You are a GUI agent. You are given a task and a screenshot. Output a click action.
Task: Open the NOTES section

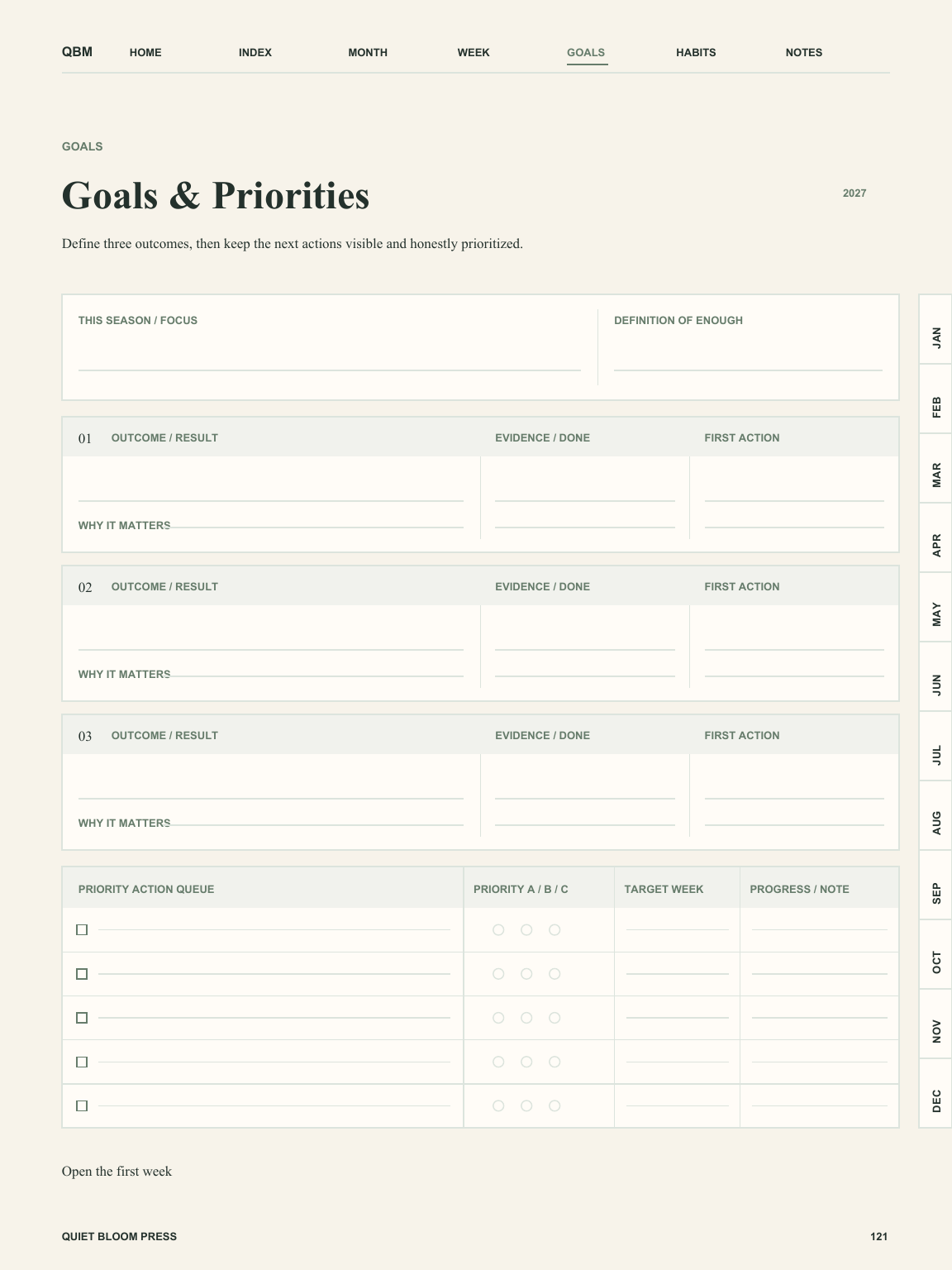tap(804, 52)
